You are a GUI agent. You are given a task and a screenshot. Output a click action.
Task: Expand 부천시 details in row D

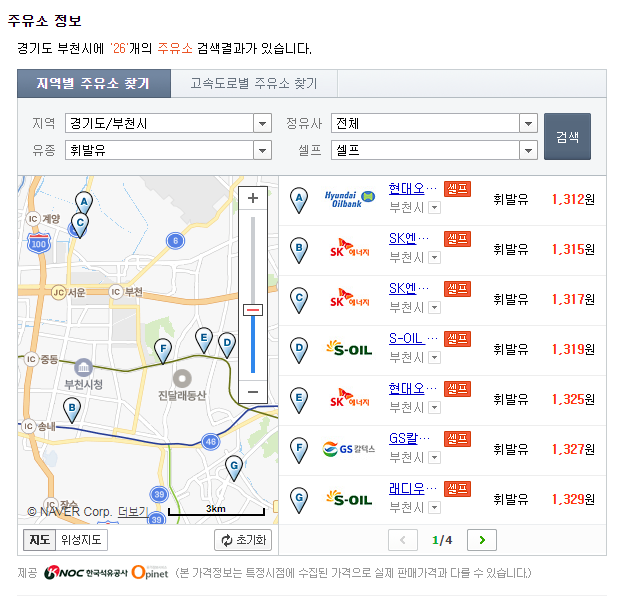coord(435,358)
